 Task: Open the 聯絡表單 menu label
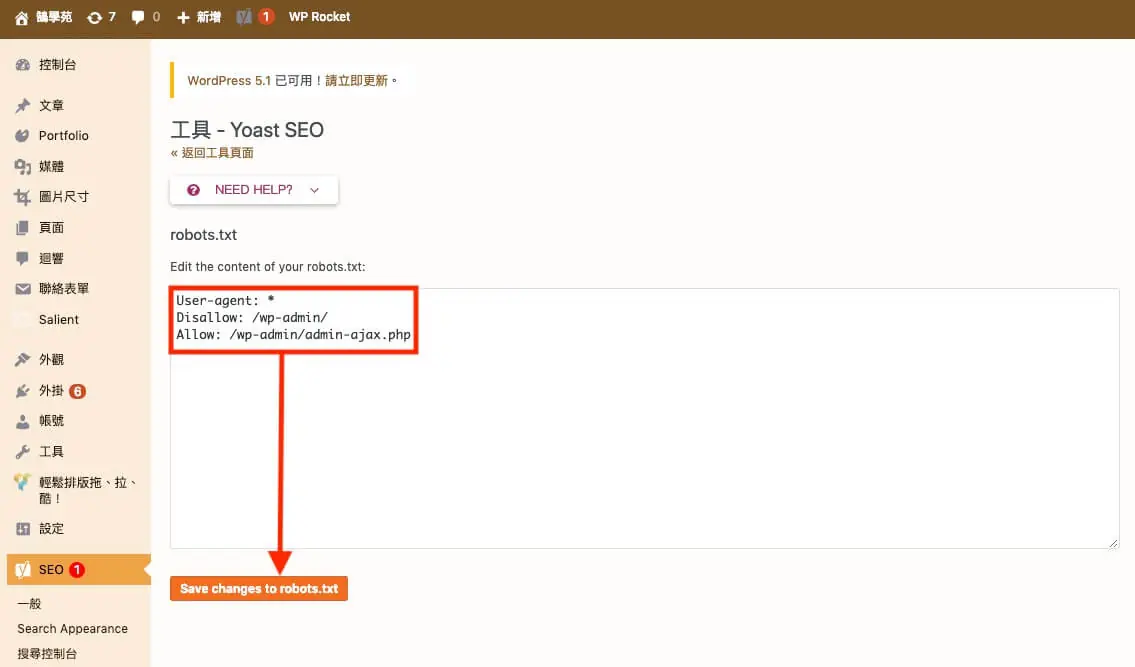point(64,288)
